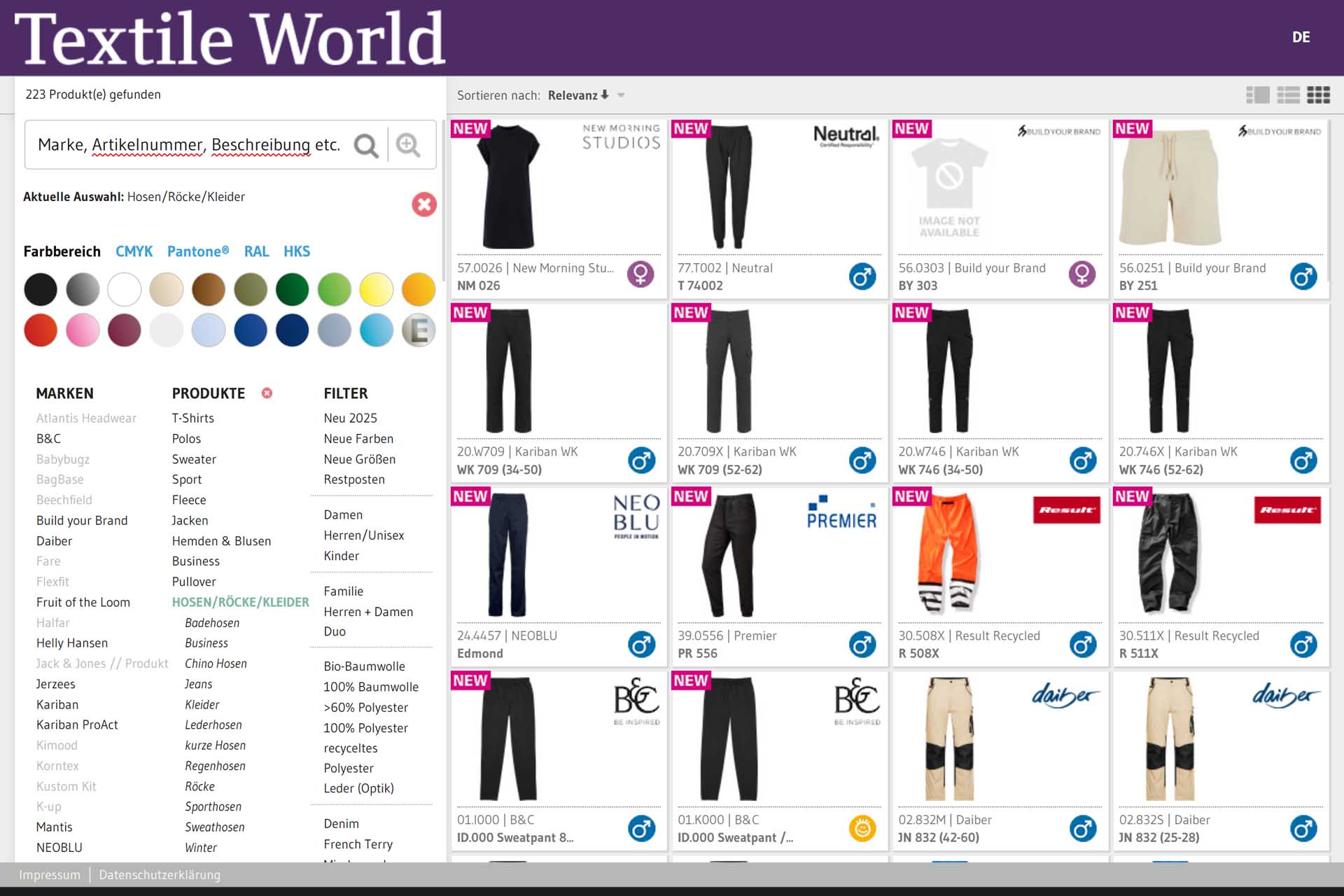
Task: Open the advanced search zoom-plus icon
Action: 408,145
